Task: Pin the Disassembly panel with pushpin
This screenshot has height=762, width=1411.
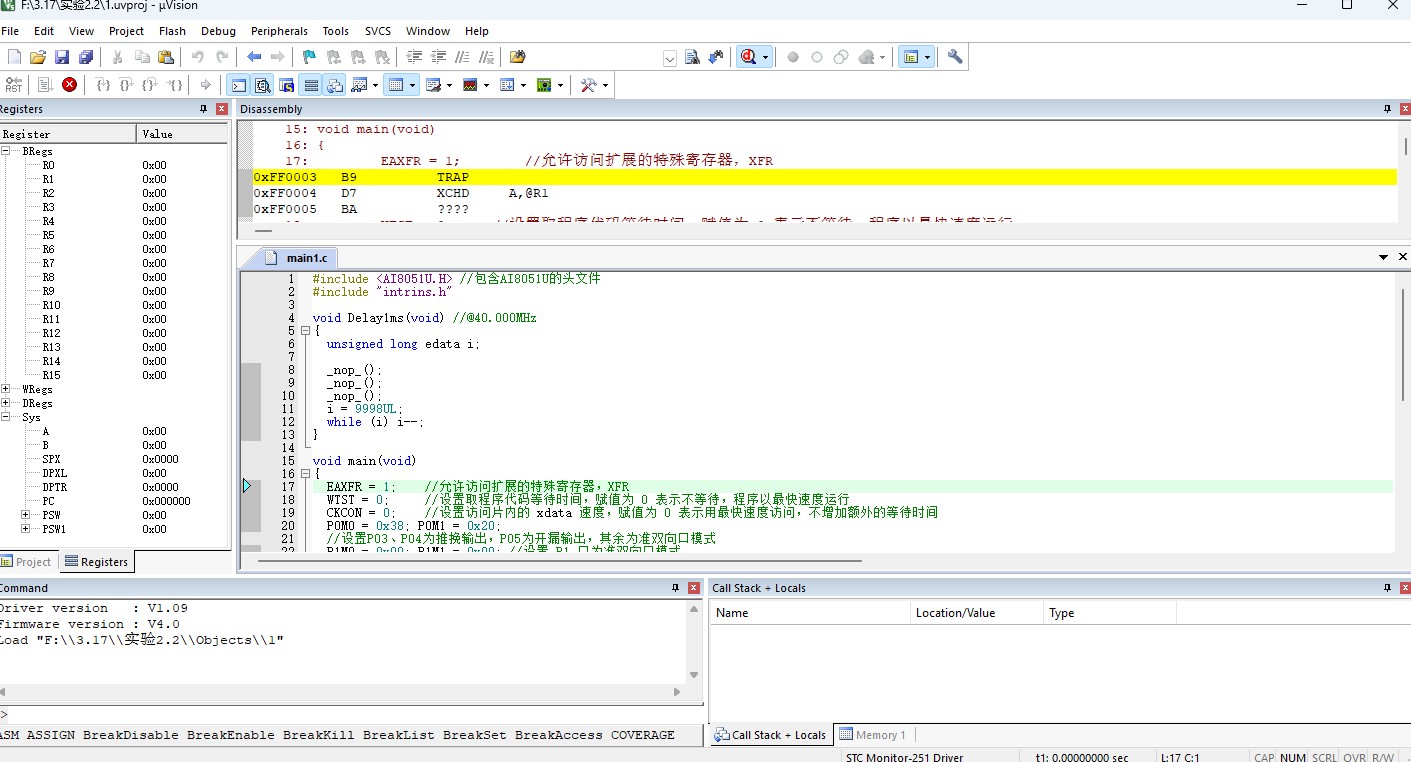Action: [1387, 109]
